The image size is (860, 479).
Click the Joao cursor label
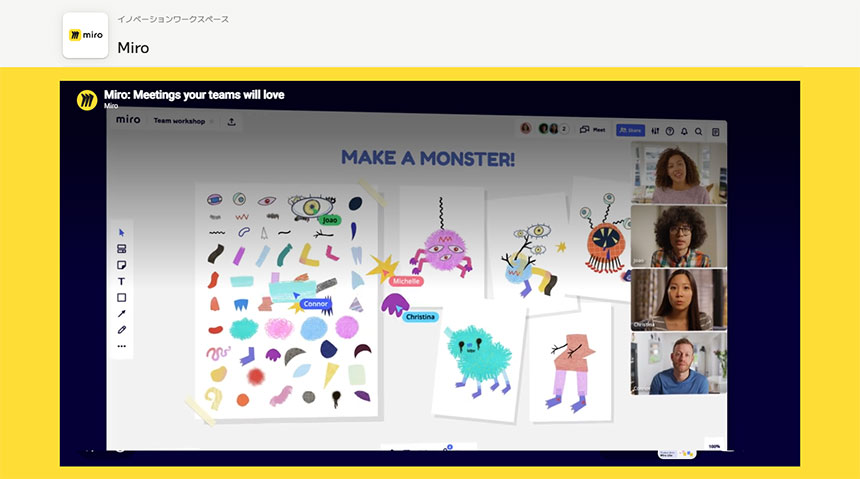(x=330, y=220)
